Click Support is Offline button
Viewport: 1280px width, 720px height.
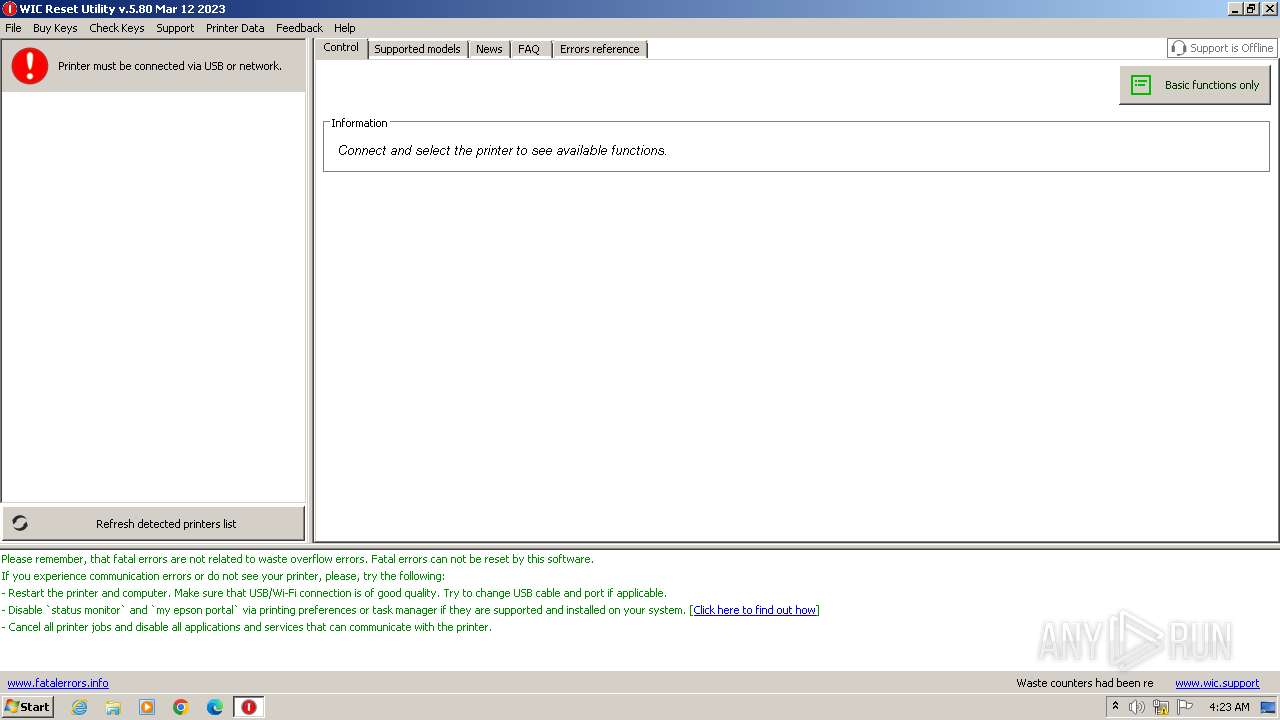tap(1222, 48)
